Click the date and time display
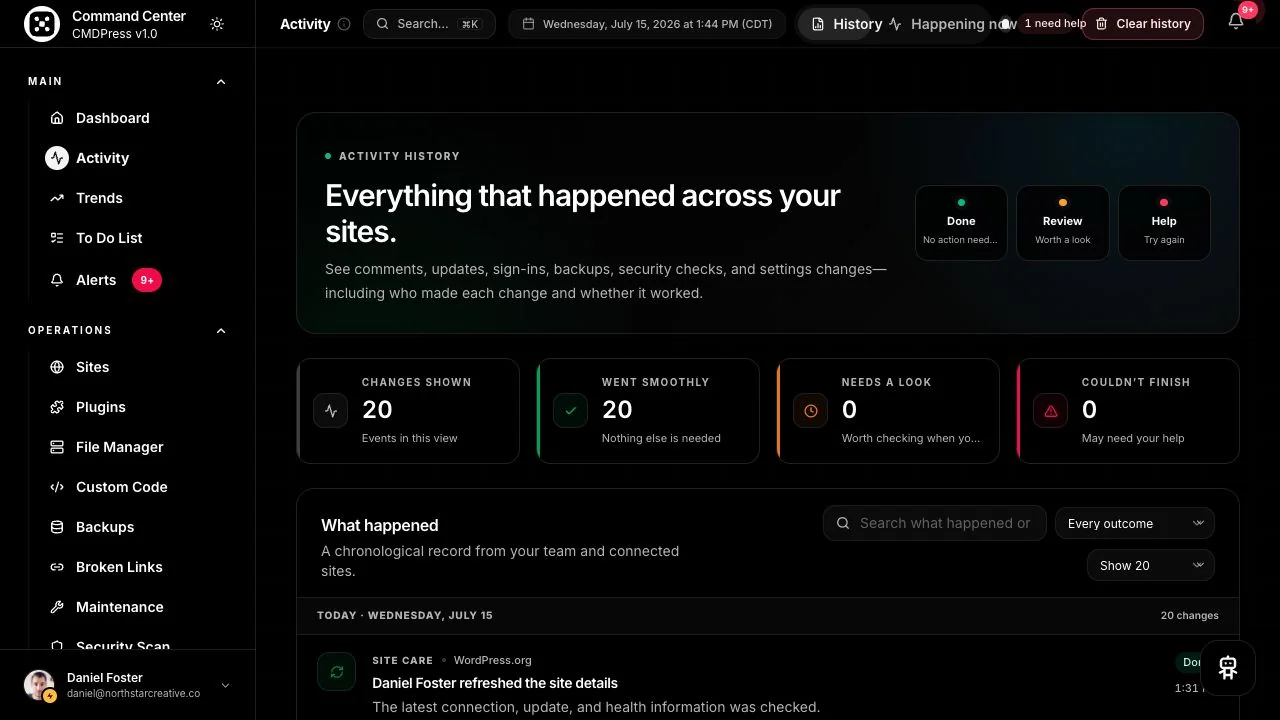1280x720 pixels. click(x=647, y=24)
